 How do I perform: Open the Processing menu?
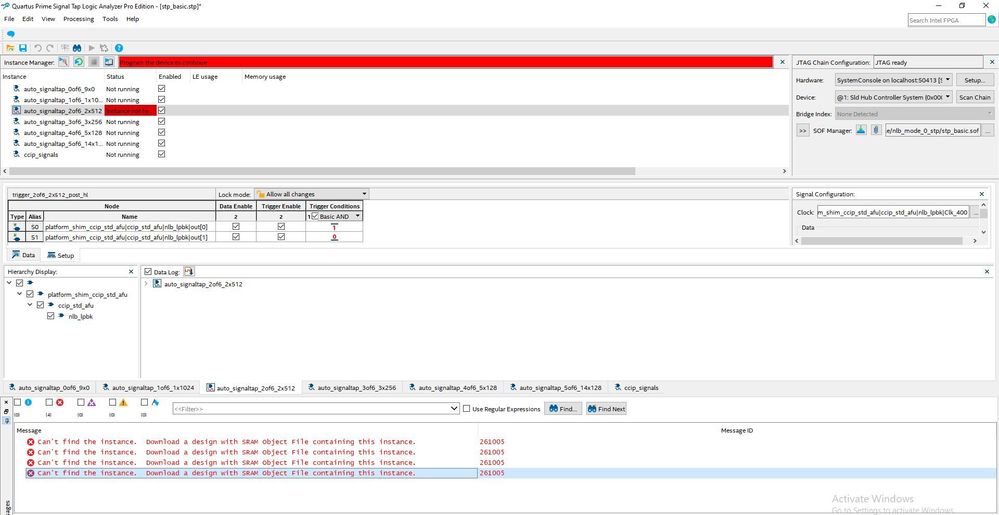[78, 19]
